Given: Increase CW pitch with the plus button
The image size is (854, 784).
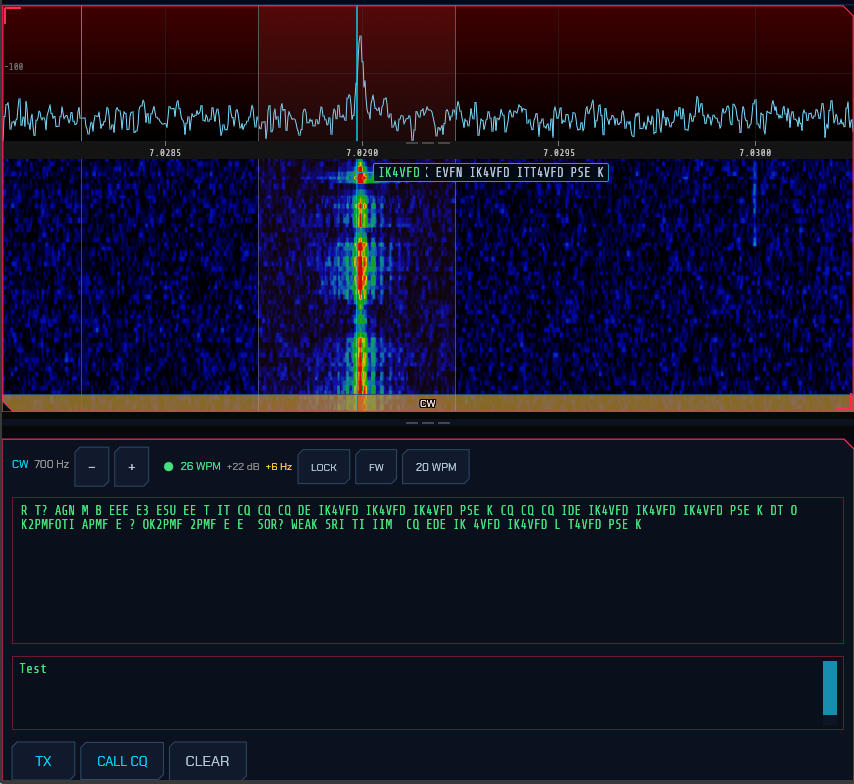Looking at the screenshot, I should pyautogui.click(x=131, y=467).
